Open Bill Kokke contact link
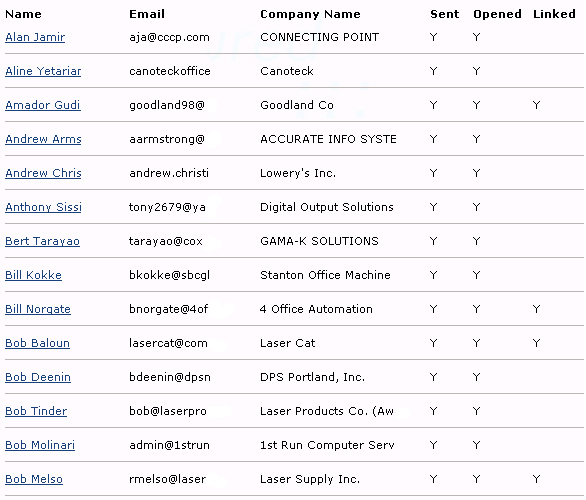The image size is (586, 500). tap(33, 275)
